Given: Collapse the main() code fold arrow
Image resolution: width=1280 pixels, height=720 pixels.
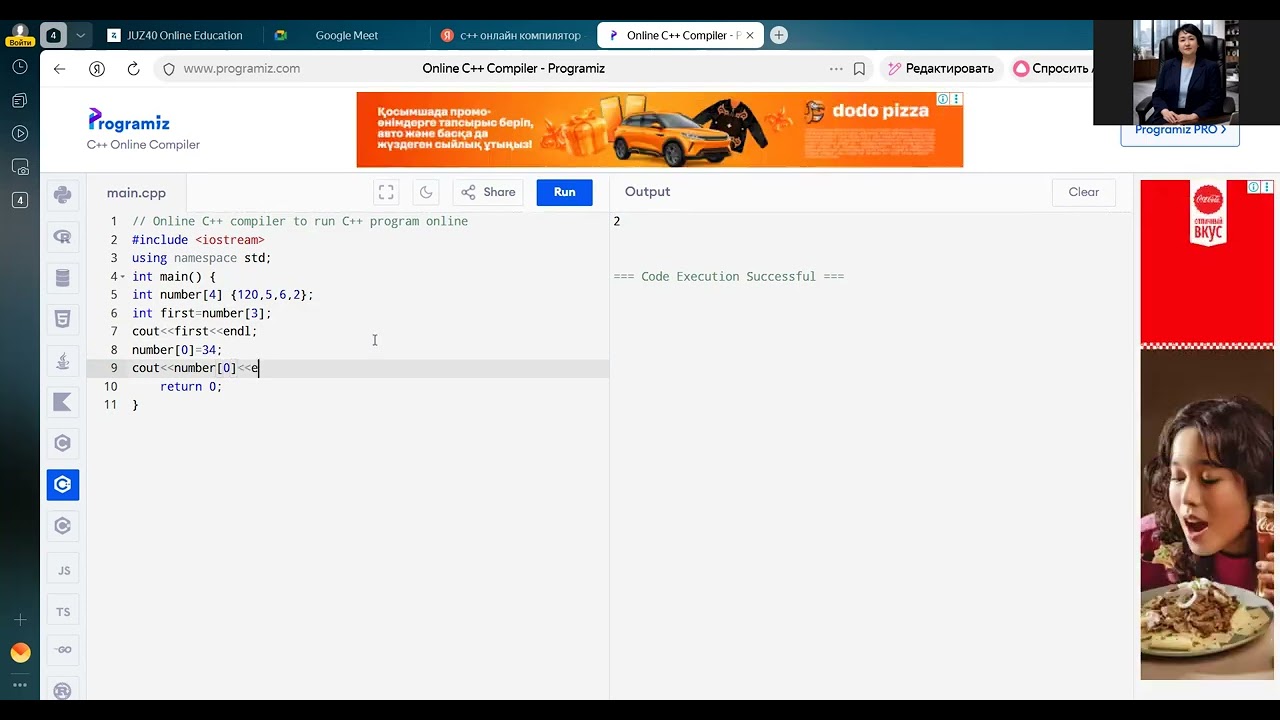Looking at the screenshot, I should pyautogui.click(x=123, y=277).
